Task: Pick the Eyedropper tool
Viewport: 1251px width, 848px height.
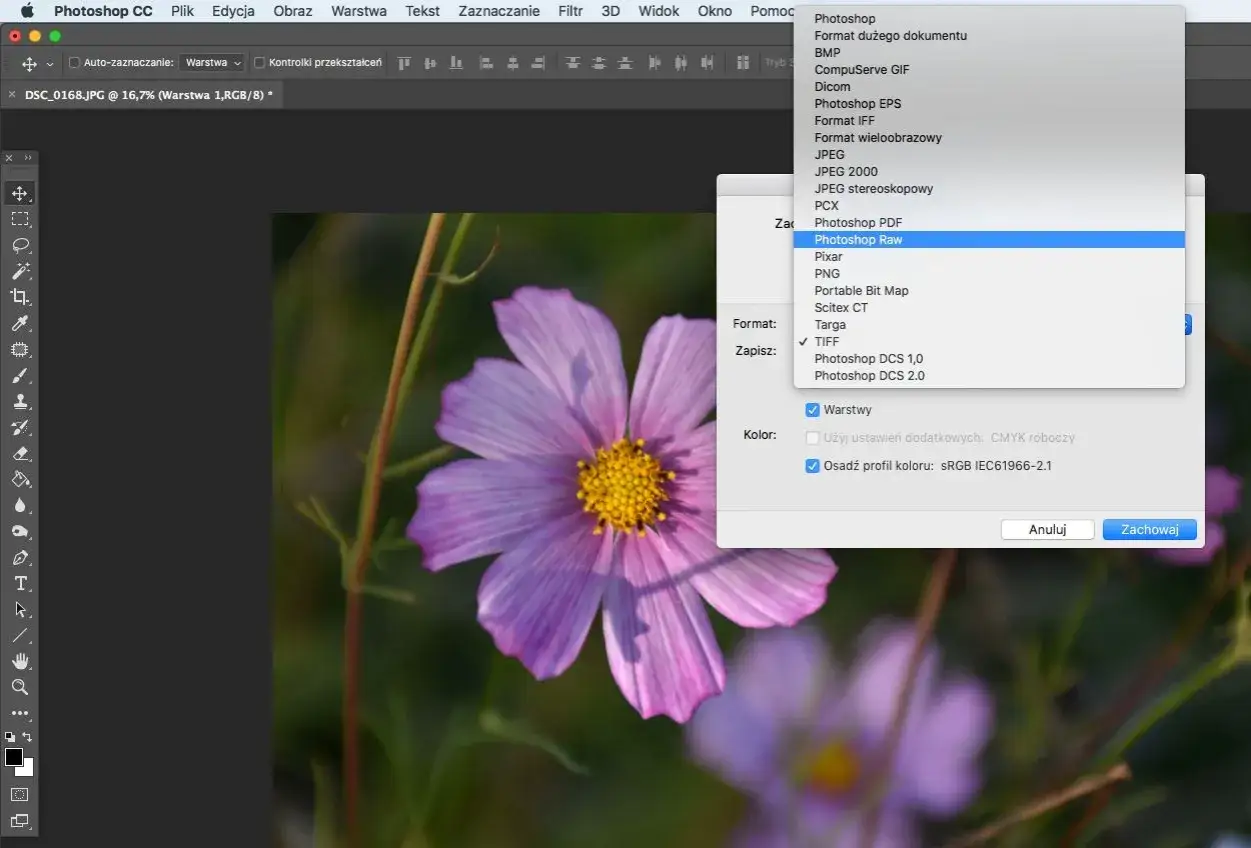Action: point(20,323)
